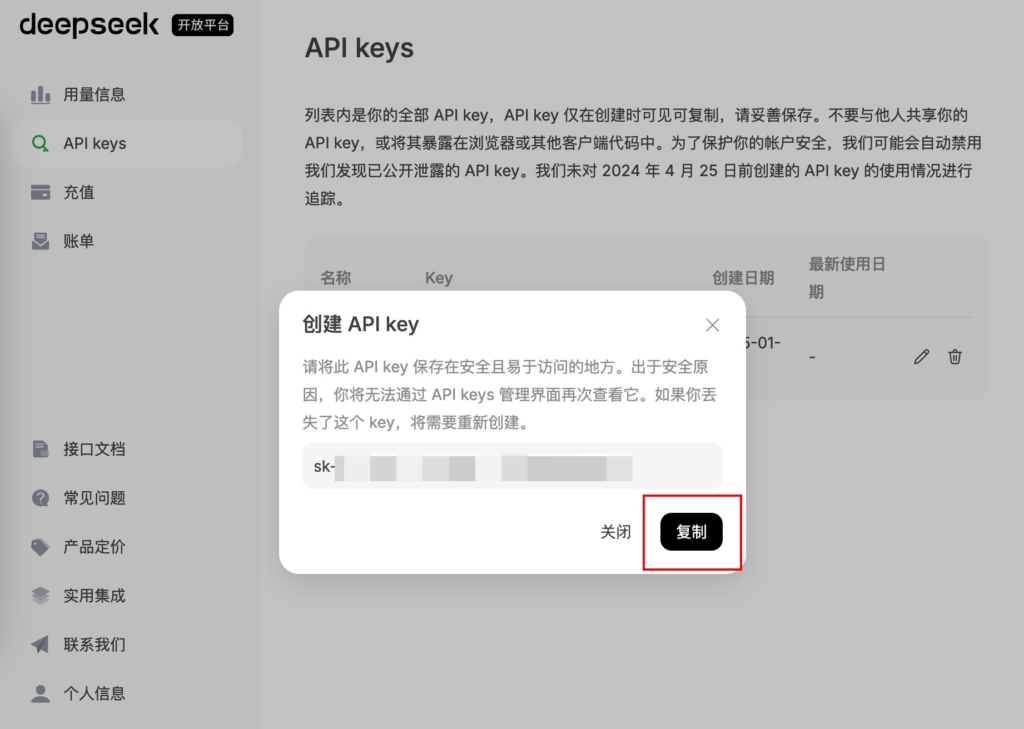This screenshot has height=729, width=1024.
Task: Click the document icon beside 接口文档
Action: [40, 449]
